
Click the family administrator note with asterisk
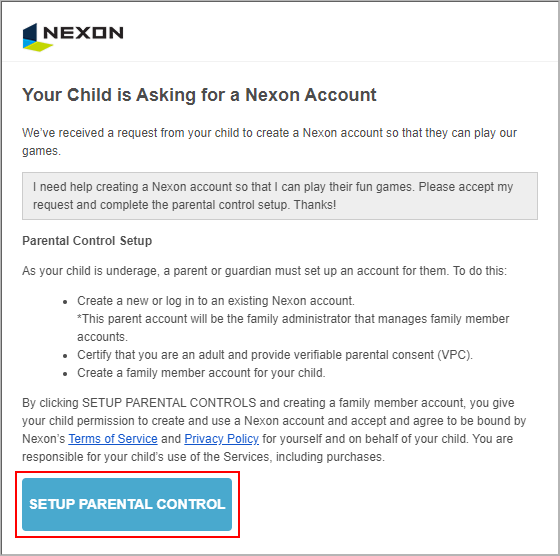point(293,327)
